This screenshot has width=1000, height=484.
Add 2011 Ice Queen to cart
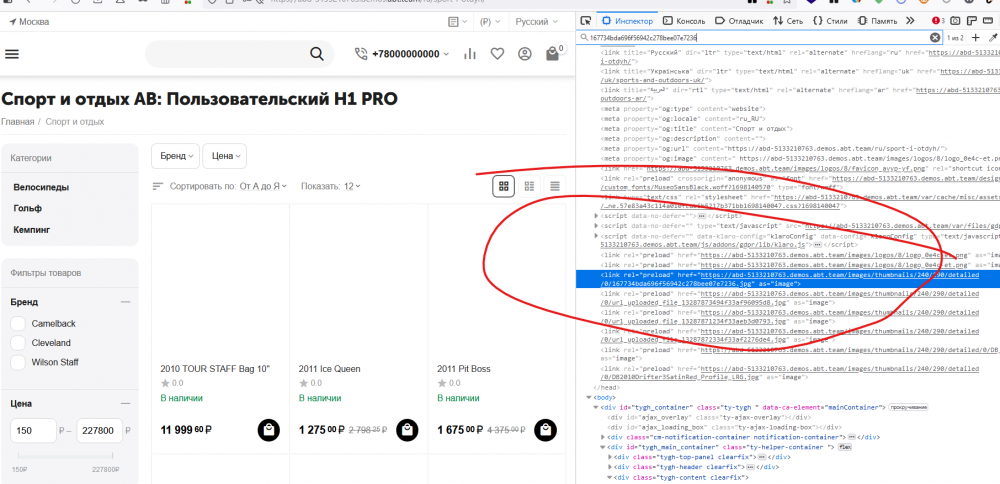406,430
